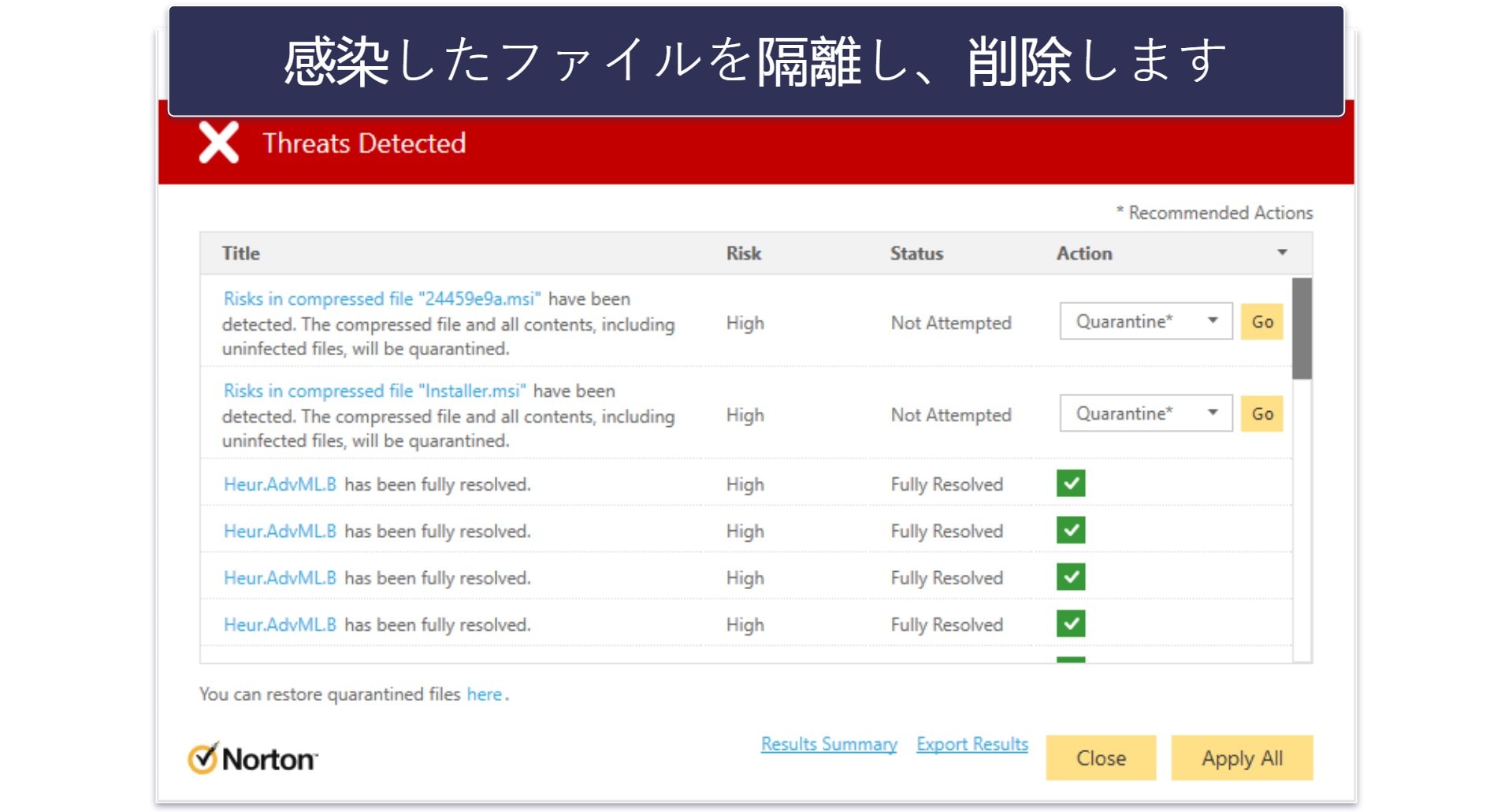Click green checkmark in second Heur.AdvML.B row
The width and height of the screenshot is (1512, 812).
coord(1071,530)
